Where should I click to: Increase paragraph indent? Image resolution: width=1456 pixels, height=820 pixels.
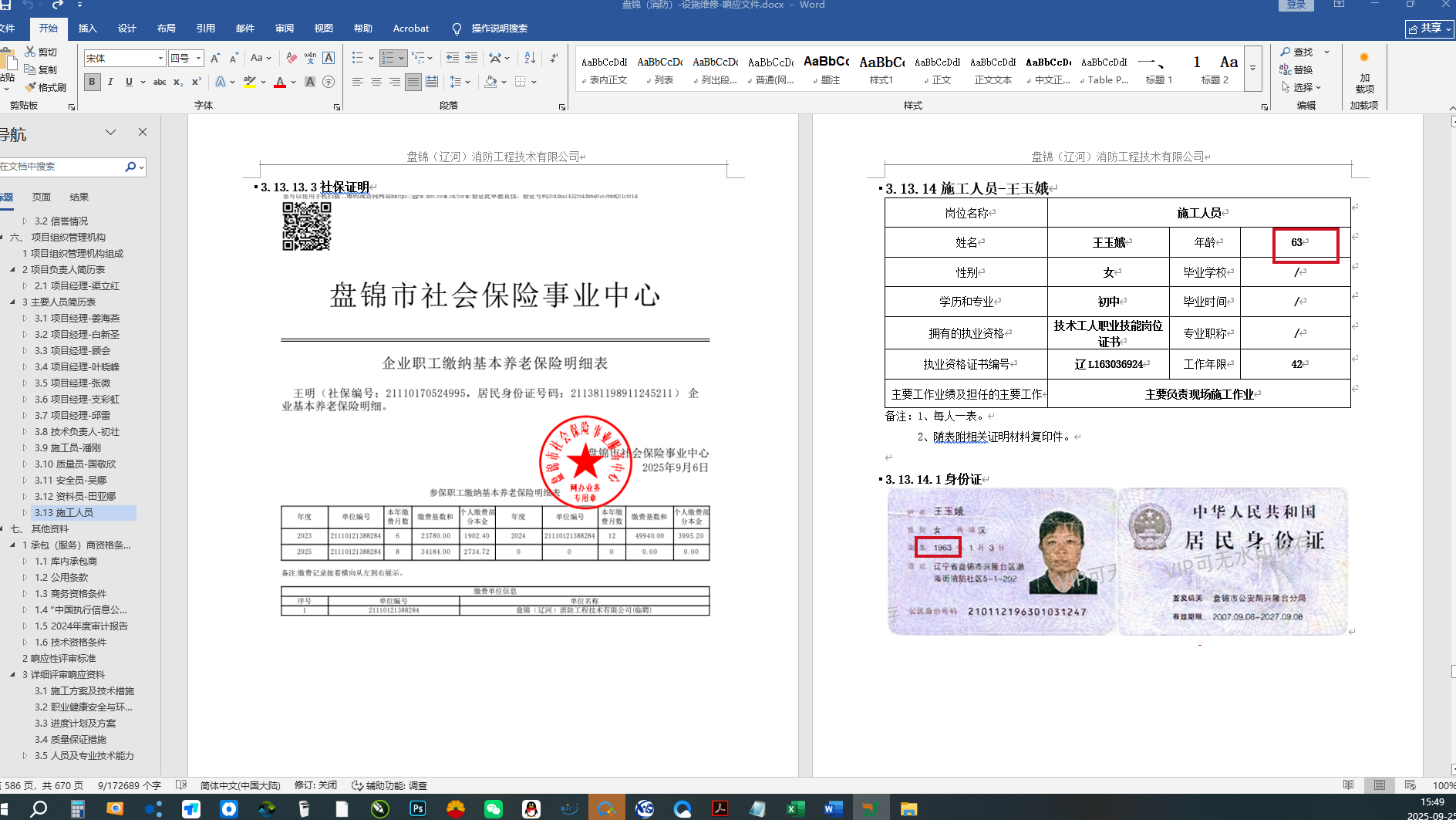(471, 58)
